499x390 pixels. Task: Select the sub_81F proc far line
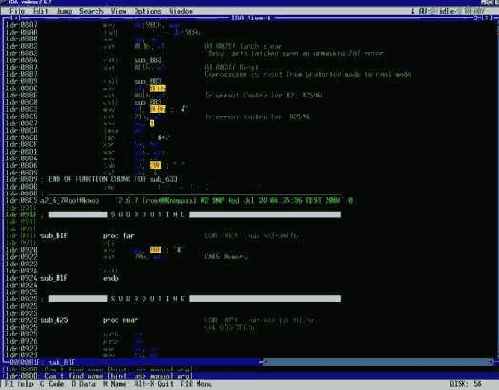(87, 236)
